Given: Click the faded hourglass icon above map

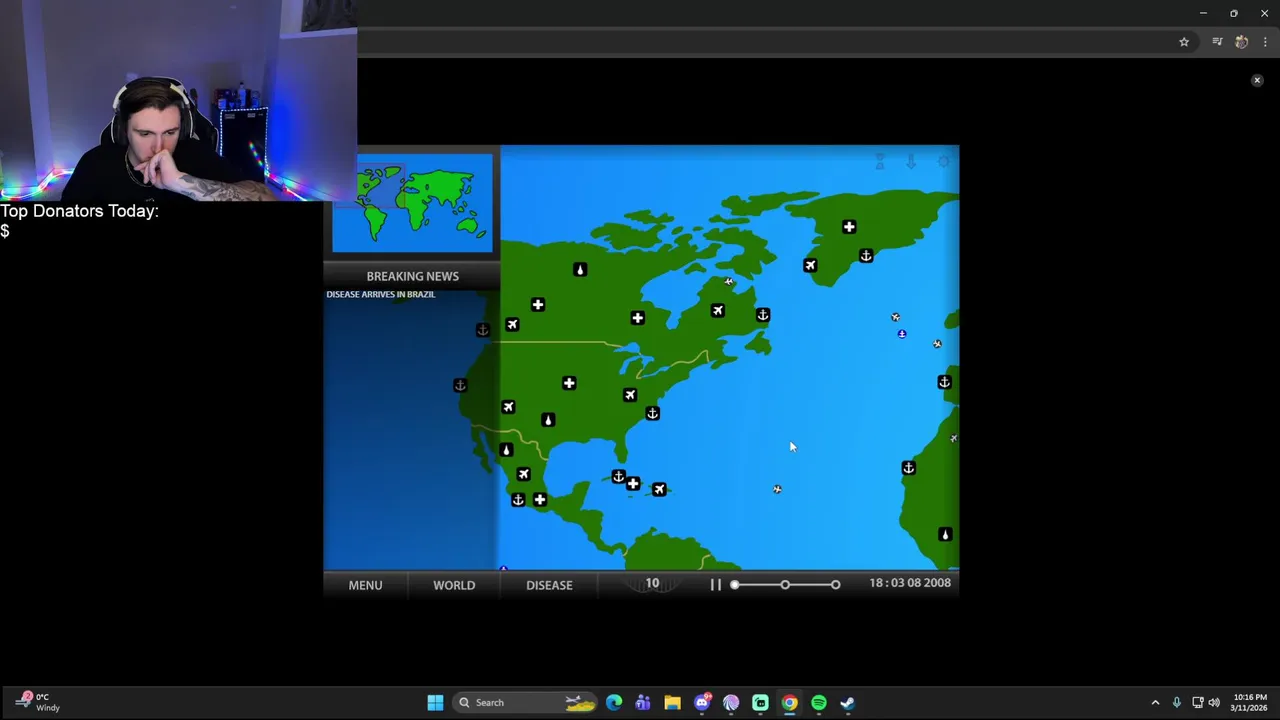Looking at the screenshot, I should pyautogui.click(x=880, y=162).
